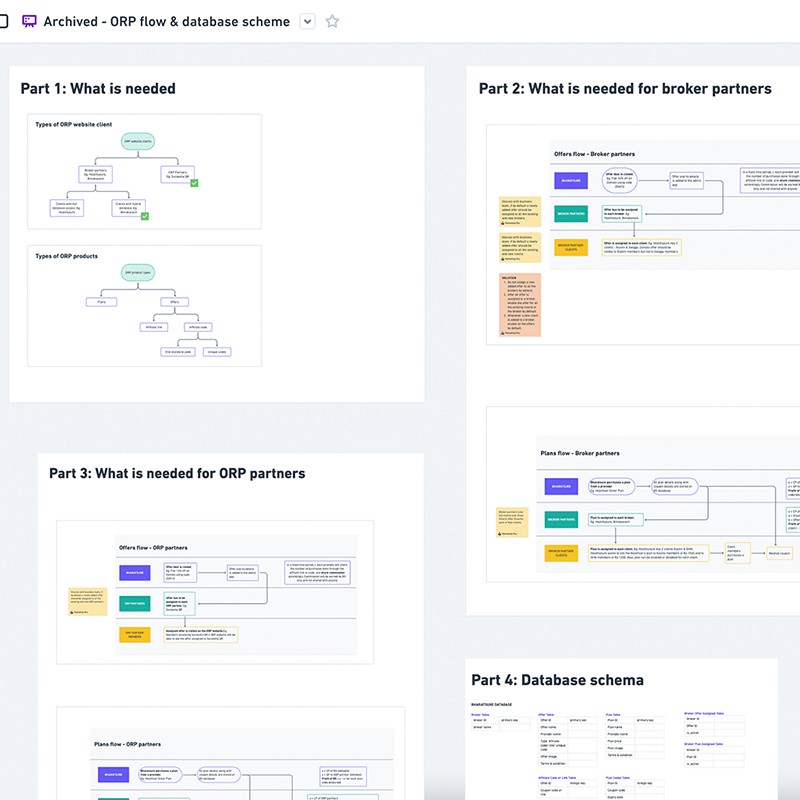Click the 'Plan Table' heading in database schema
Viewport: 800px width, 800px height.
click(x=613, y=715)
